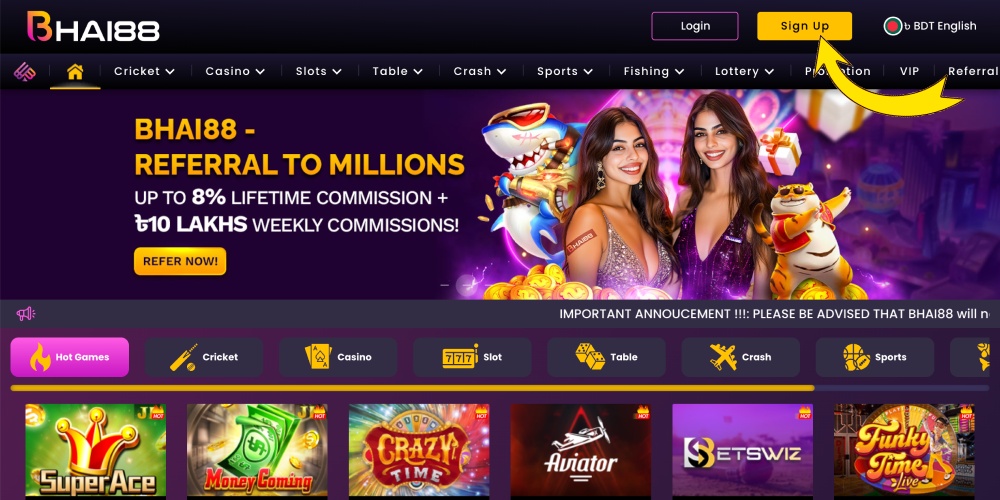Viewport: 1000px width, 500px height.
Task: Expand the Slots dropdown menu
Action: 318,71
